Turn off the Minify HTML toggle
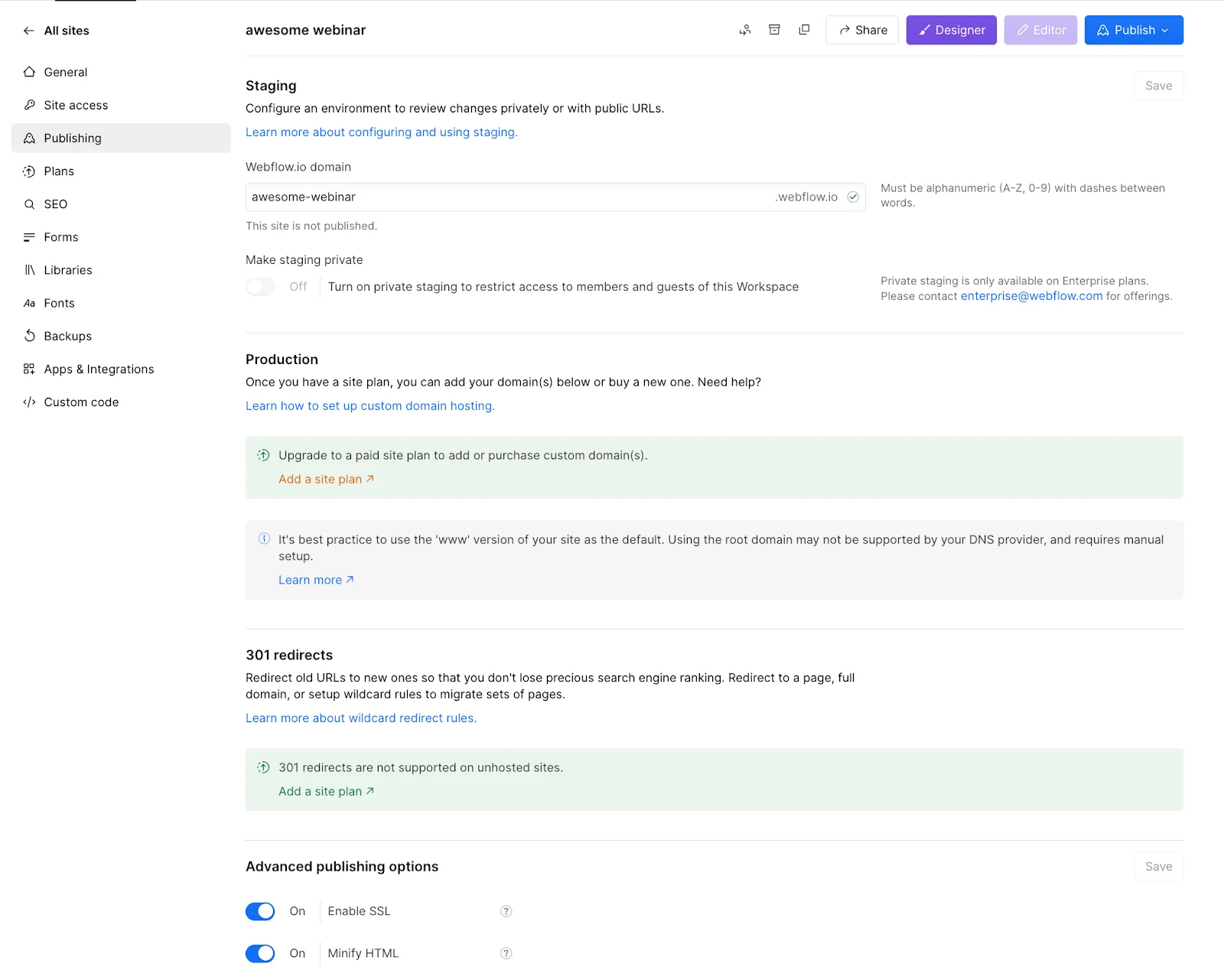 260,953
